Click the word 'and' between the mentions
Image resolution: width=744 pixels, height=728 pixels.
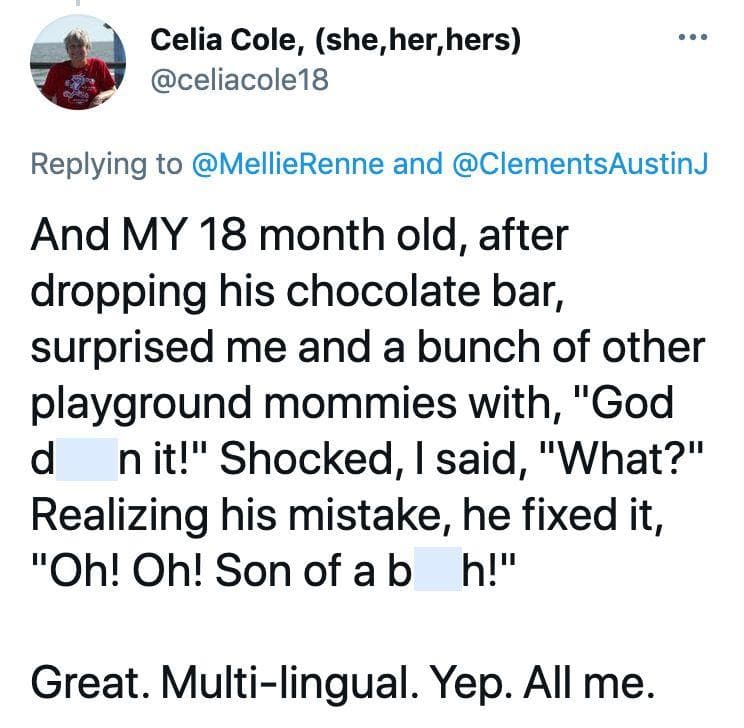coord(418,163)
